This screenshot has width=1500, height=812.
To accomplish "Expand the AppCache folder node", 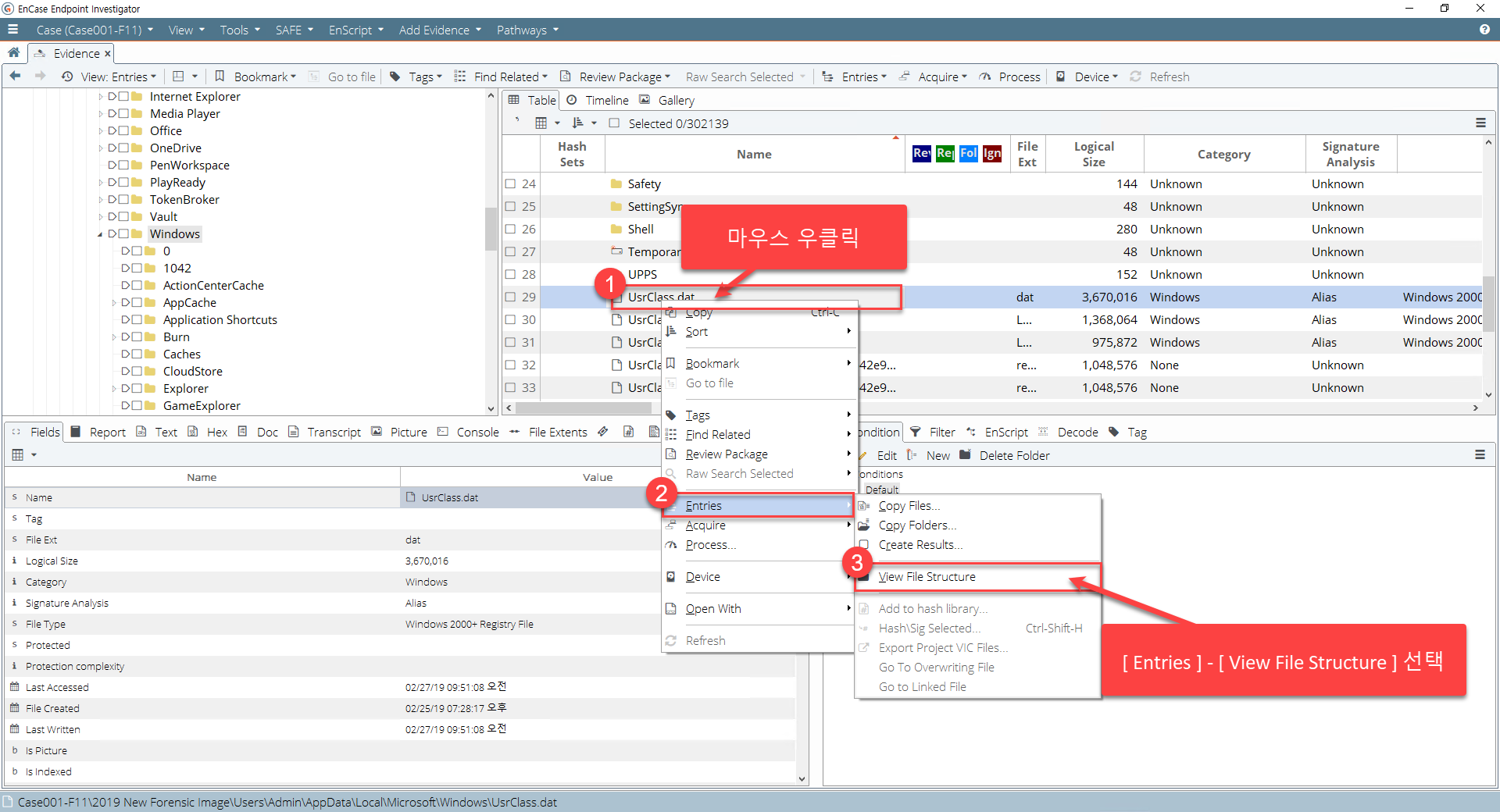I will click(x=113, y=303).
